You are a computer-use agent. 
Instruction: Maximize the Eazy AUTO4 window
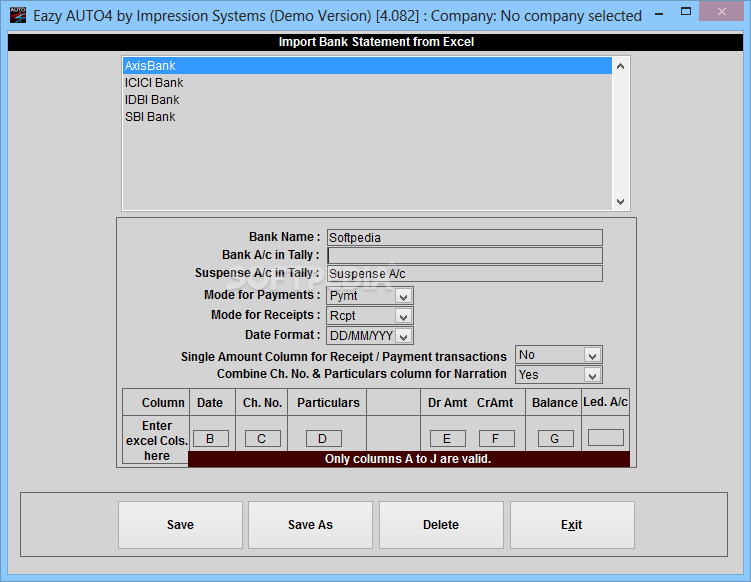(686, 11)
